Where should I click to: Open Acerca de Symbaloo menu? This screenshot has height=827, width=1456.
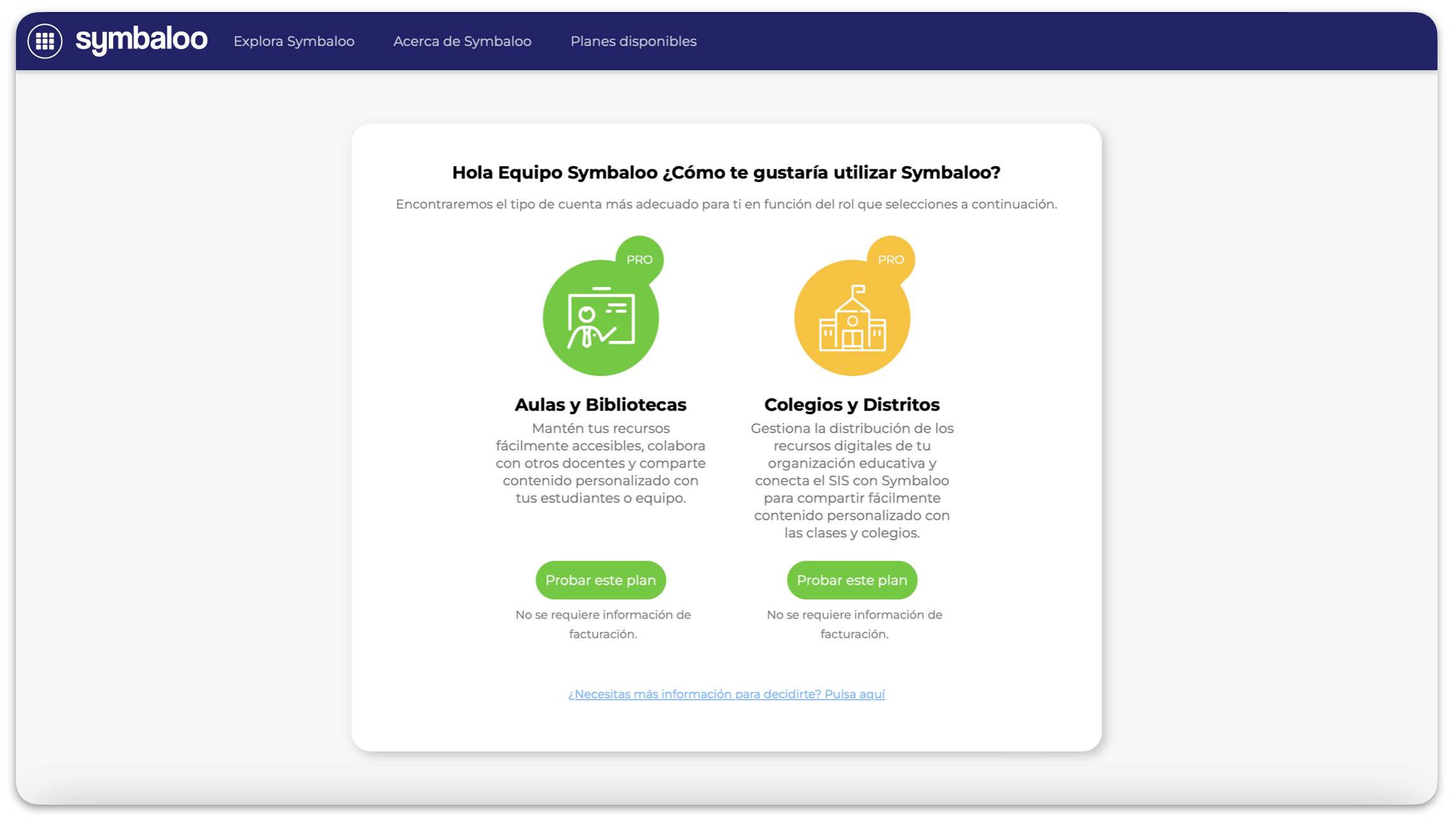(462, 41)
